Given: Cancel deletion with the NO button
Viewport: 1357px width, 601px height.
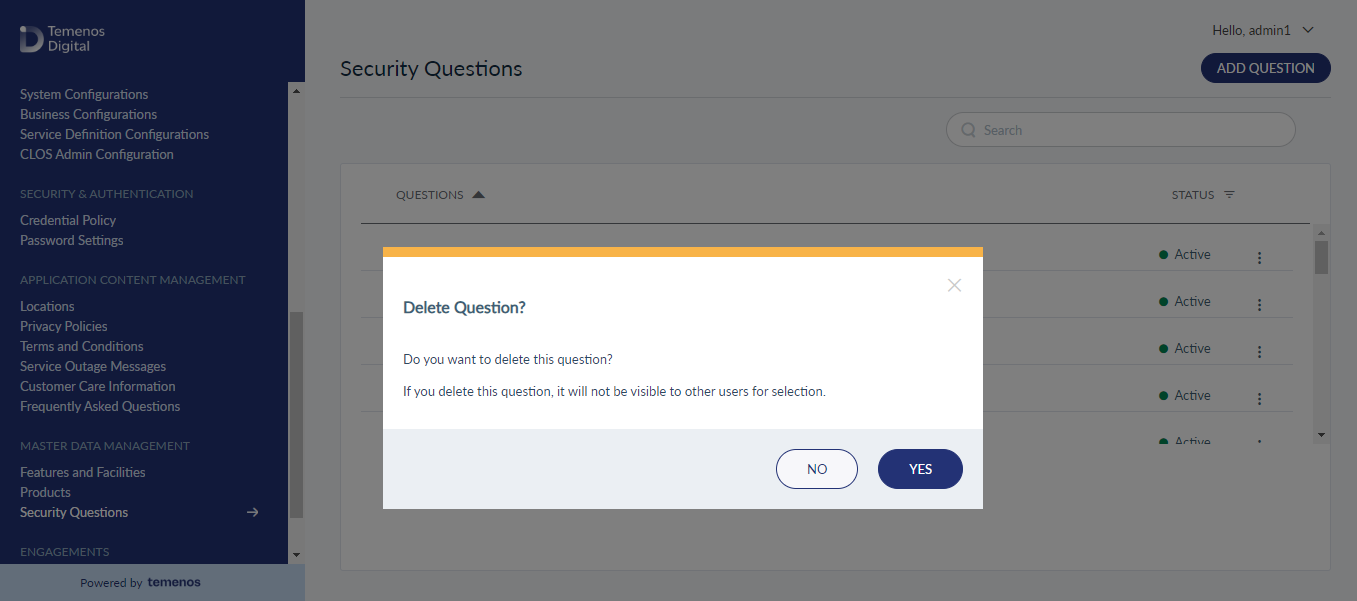Looking at the screenshot, I should pos(817,469).
